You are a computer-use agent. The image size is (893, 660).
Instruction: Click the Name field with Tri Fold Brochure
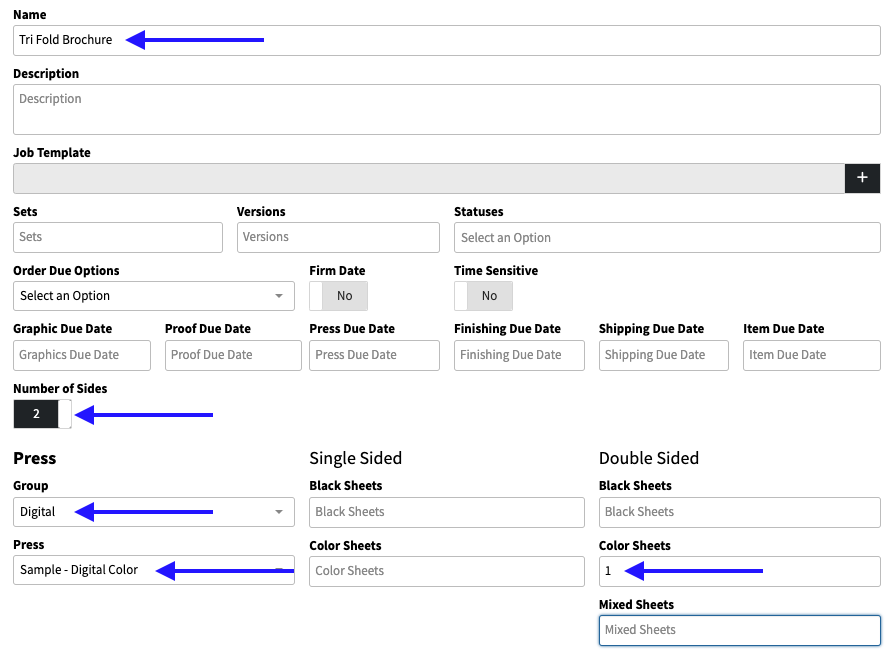pyautogui.click(x=447, y=40)
